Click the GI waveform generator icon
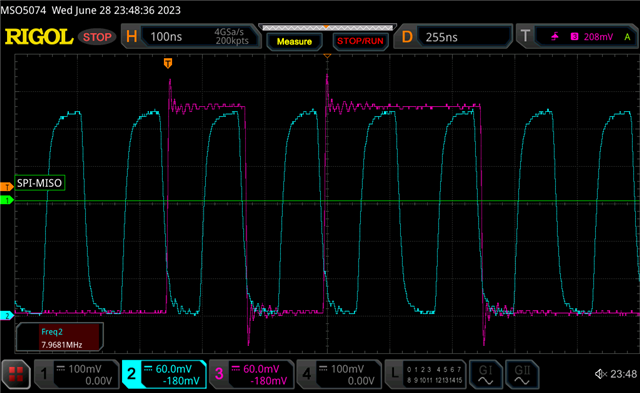 coord(485,375)
